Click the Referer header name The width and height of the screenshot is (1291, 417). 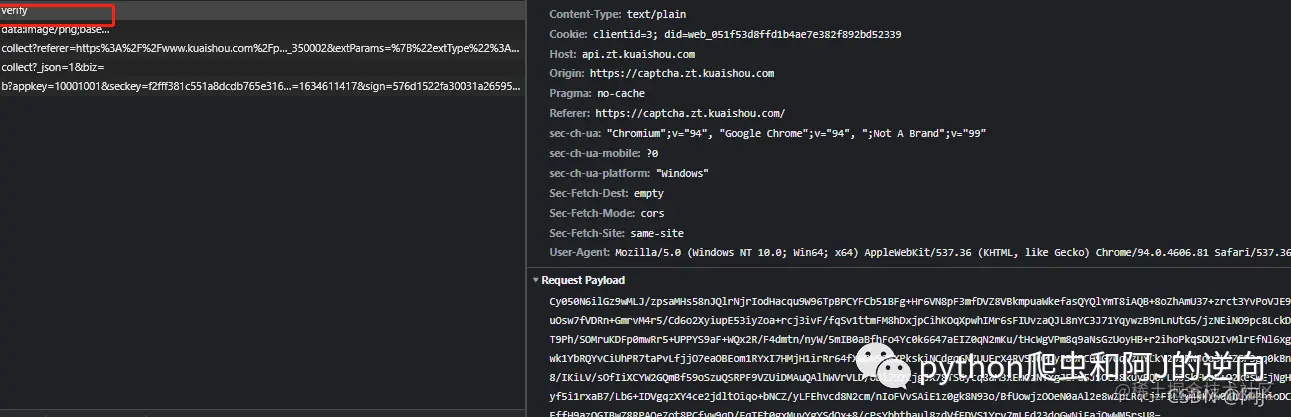(x=570, y=114)
